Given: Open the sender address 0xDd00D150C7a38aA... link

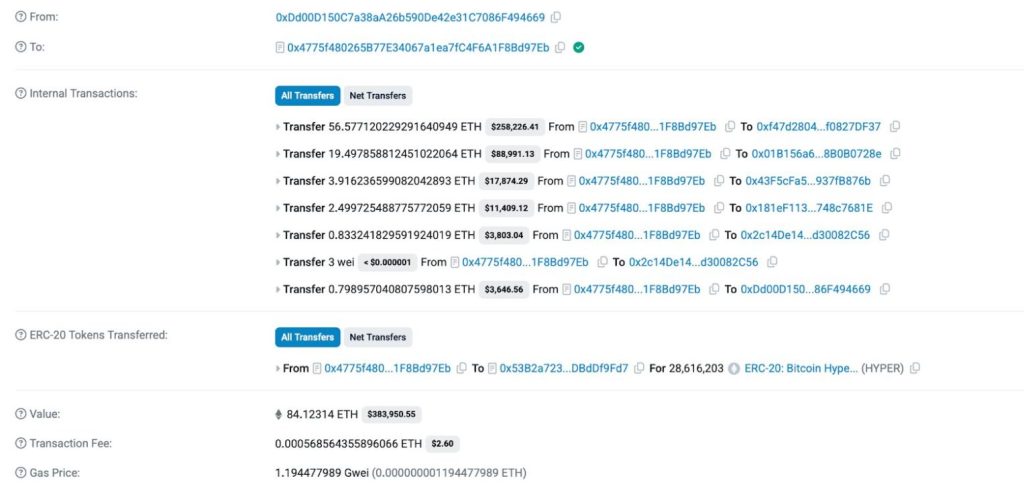Looking at the screenshot, I should click(410, 18).
